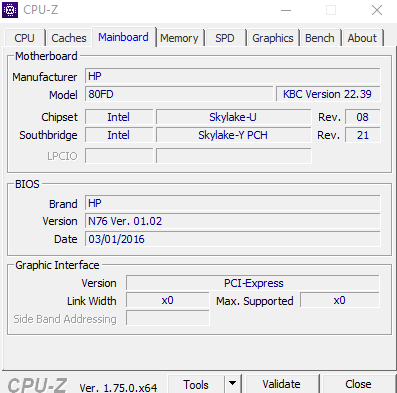
Task: Click the Southbridge vendor Intel field
Action: (x=119, y=135)
